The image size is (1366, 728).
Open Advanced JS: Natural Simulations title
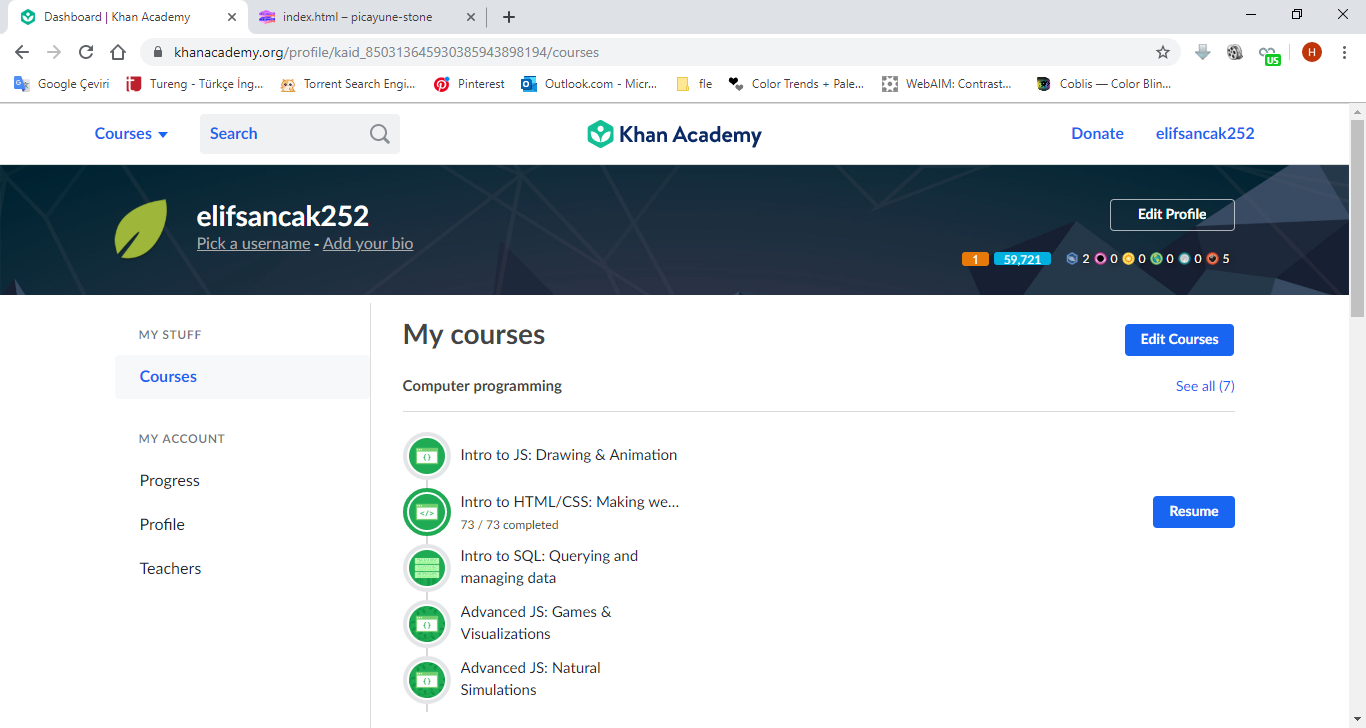531,679
